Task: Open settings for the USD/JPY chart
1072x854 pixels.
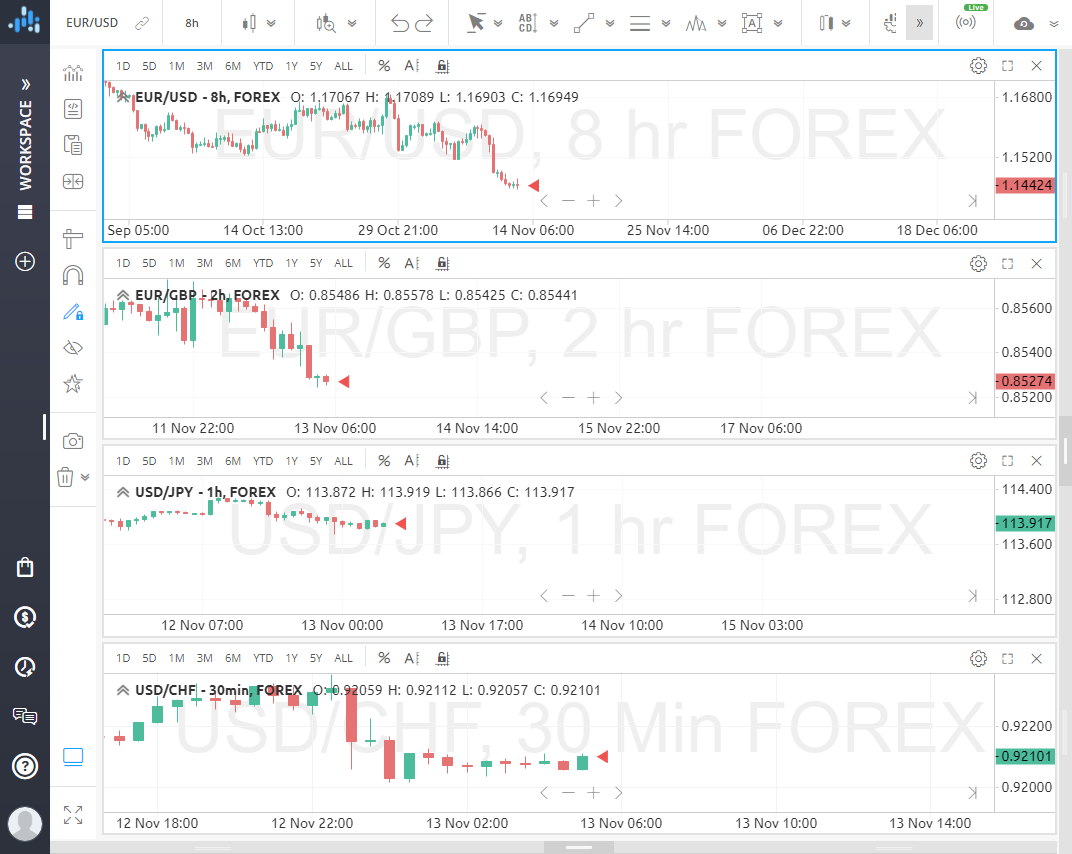Action: pyautogui.click(x=978, y=461)
